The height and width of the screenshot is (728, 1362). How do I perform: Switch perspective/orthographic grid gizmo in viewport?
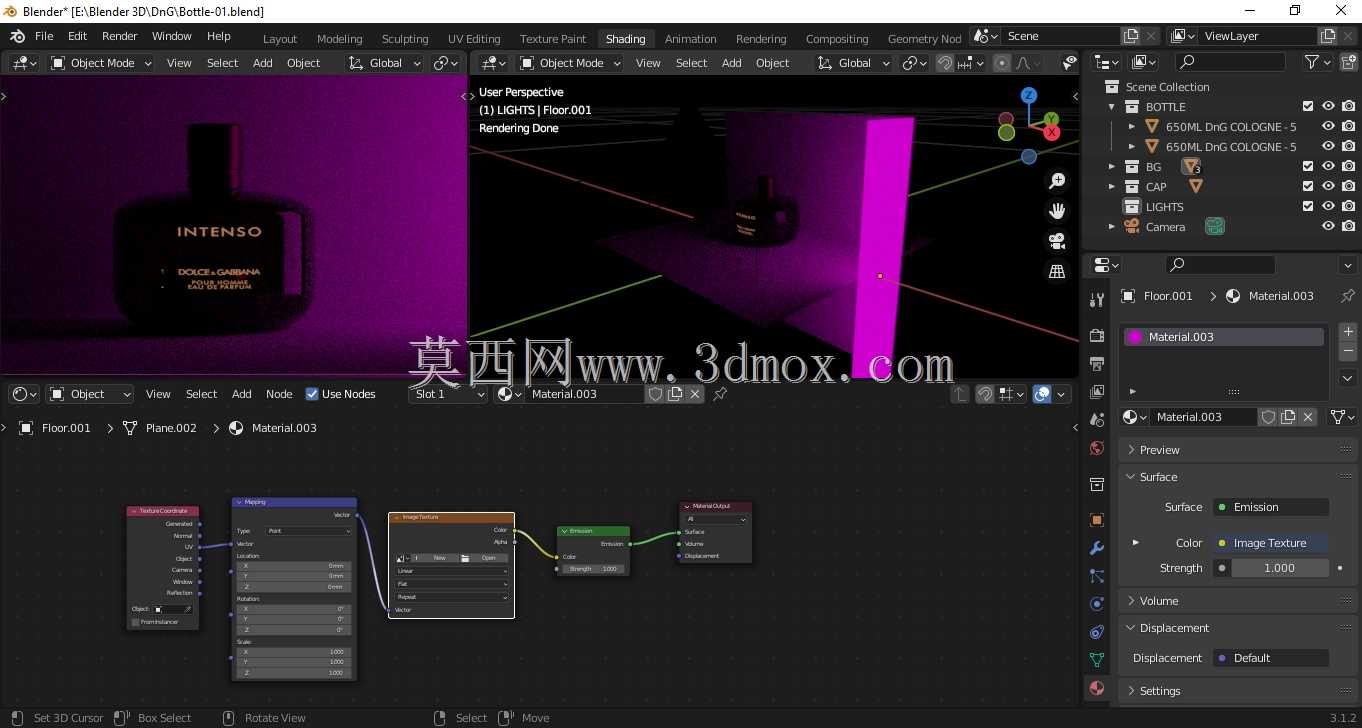1057,271
